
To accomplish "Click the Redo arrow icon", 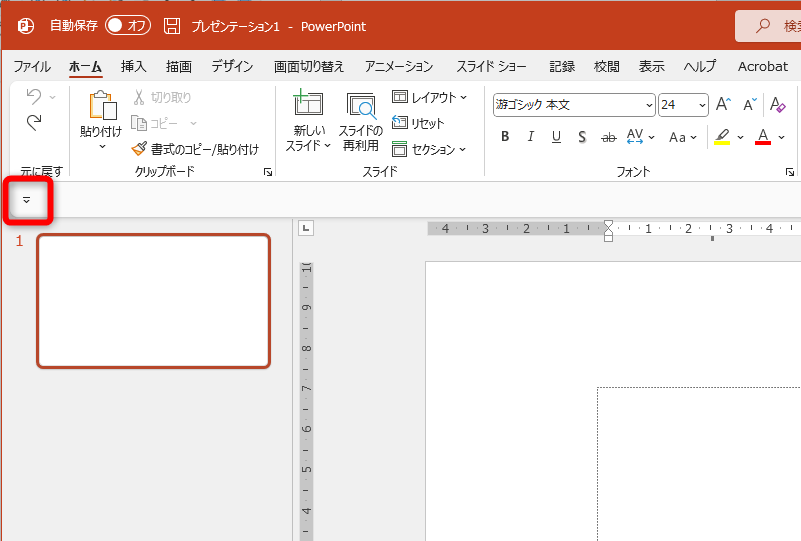I will pos(34,123).
